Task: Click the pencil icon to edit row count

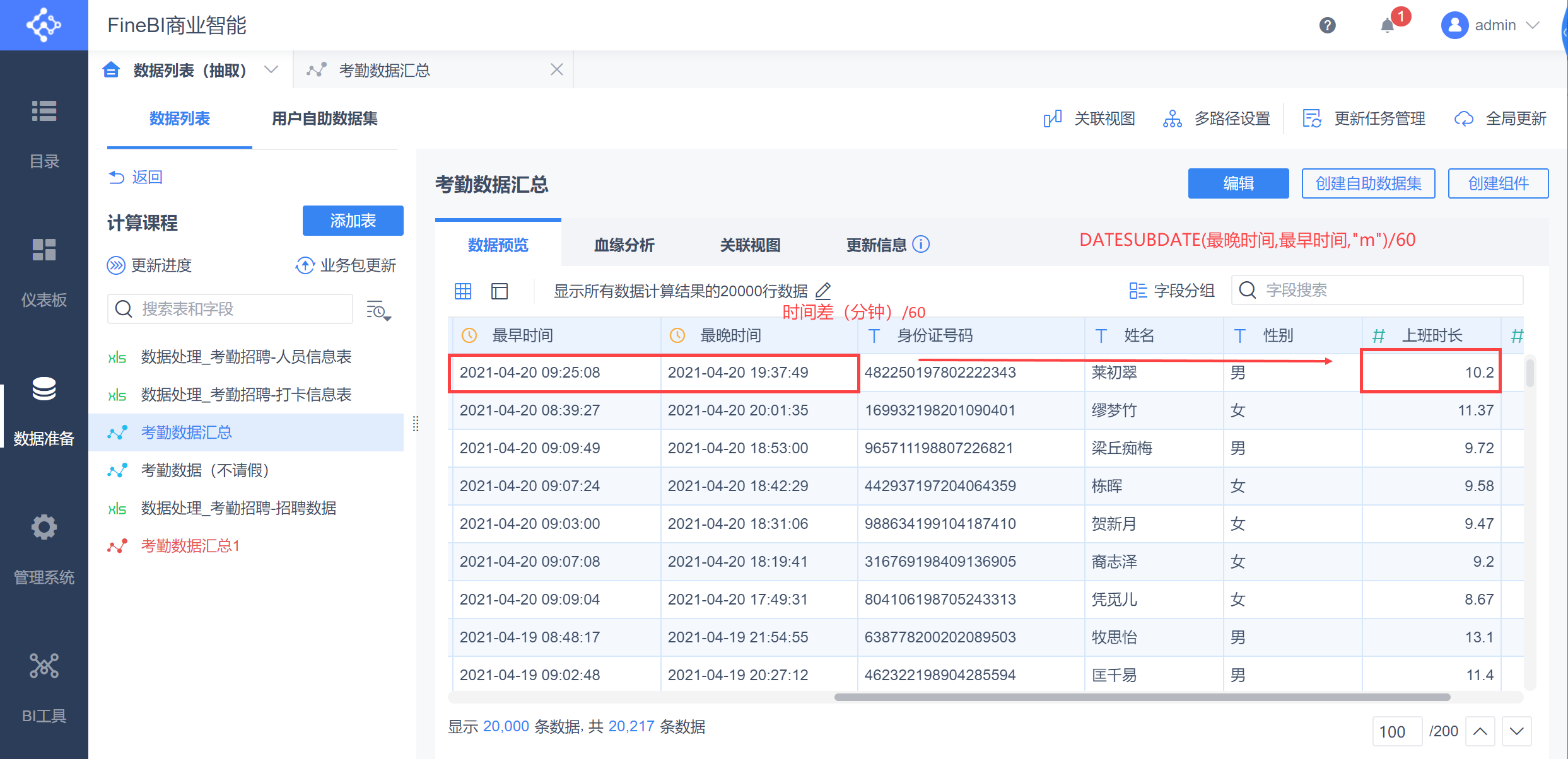Action: pyautogui.click(x=823, y=291)
